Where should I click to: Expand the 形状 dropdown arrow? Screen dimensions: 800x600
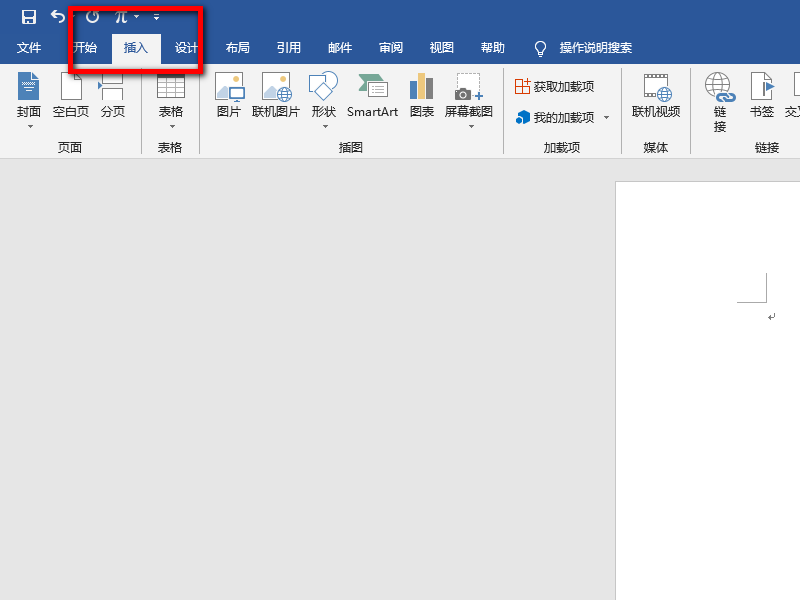pos(325,127)
